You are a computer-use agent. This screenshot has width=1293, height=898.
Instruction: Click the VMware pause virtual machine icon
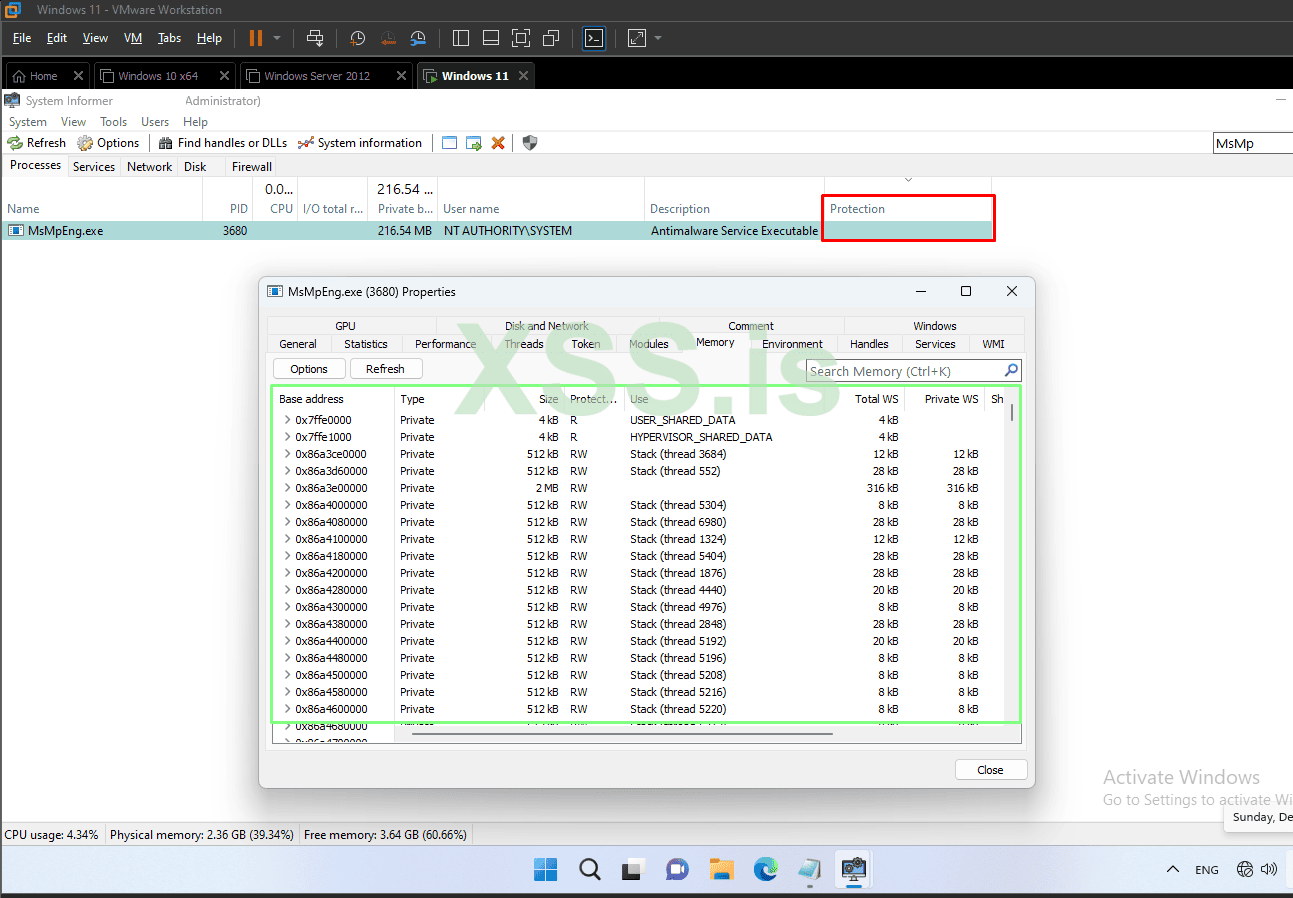(x=255, y=38)
